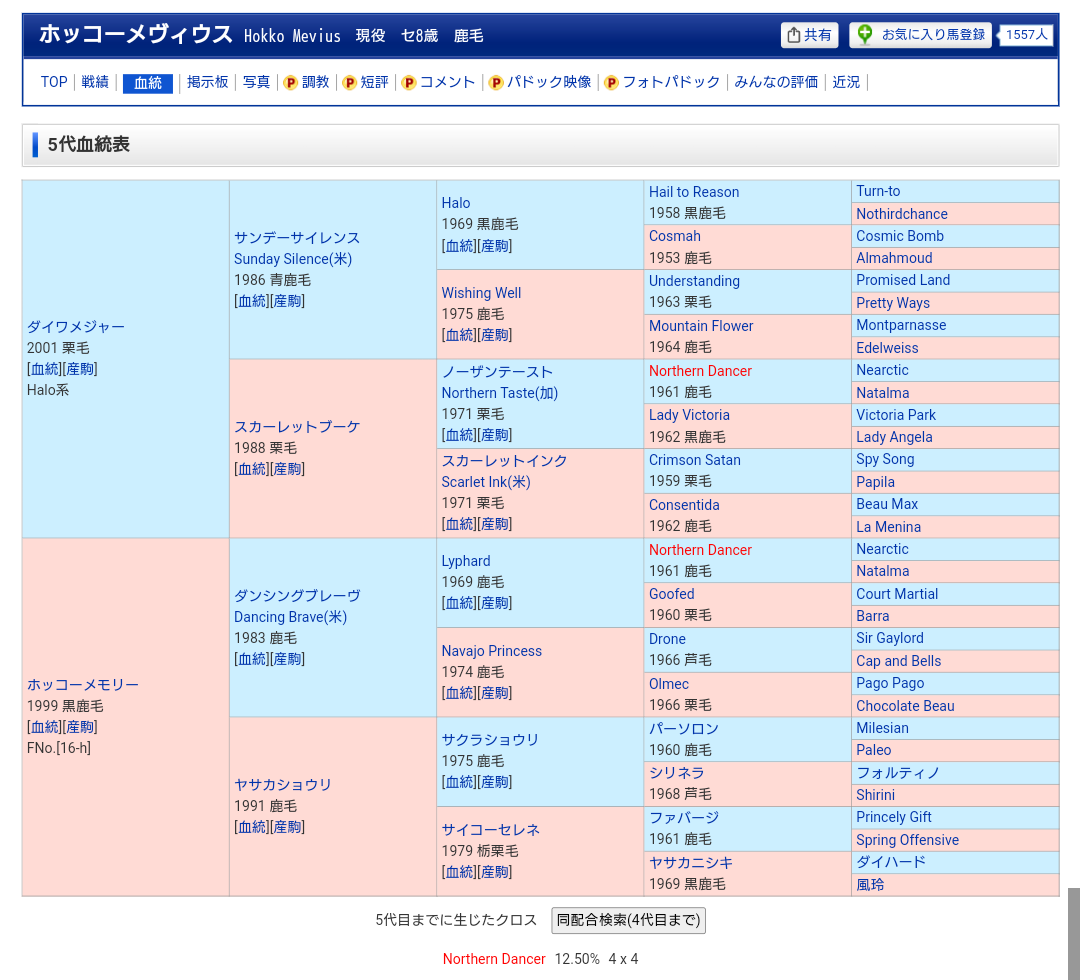
Task: Click the 血統 link under Lyphard
Action: point(459,603)
